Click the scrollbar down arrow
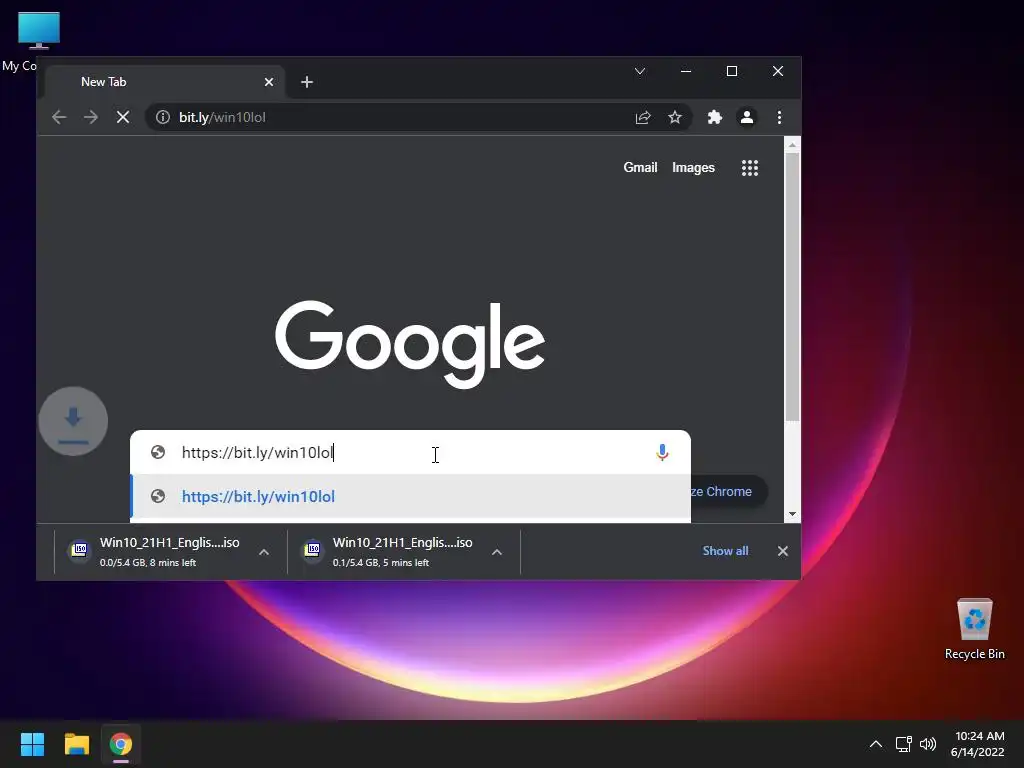 792,514
